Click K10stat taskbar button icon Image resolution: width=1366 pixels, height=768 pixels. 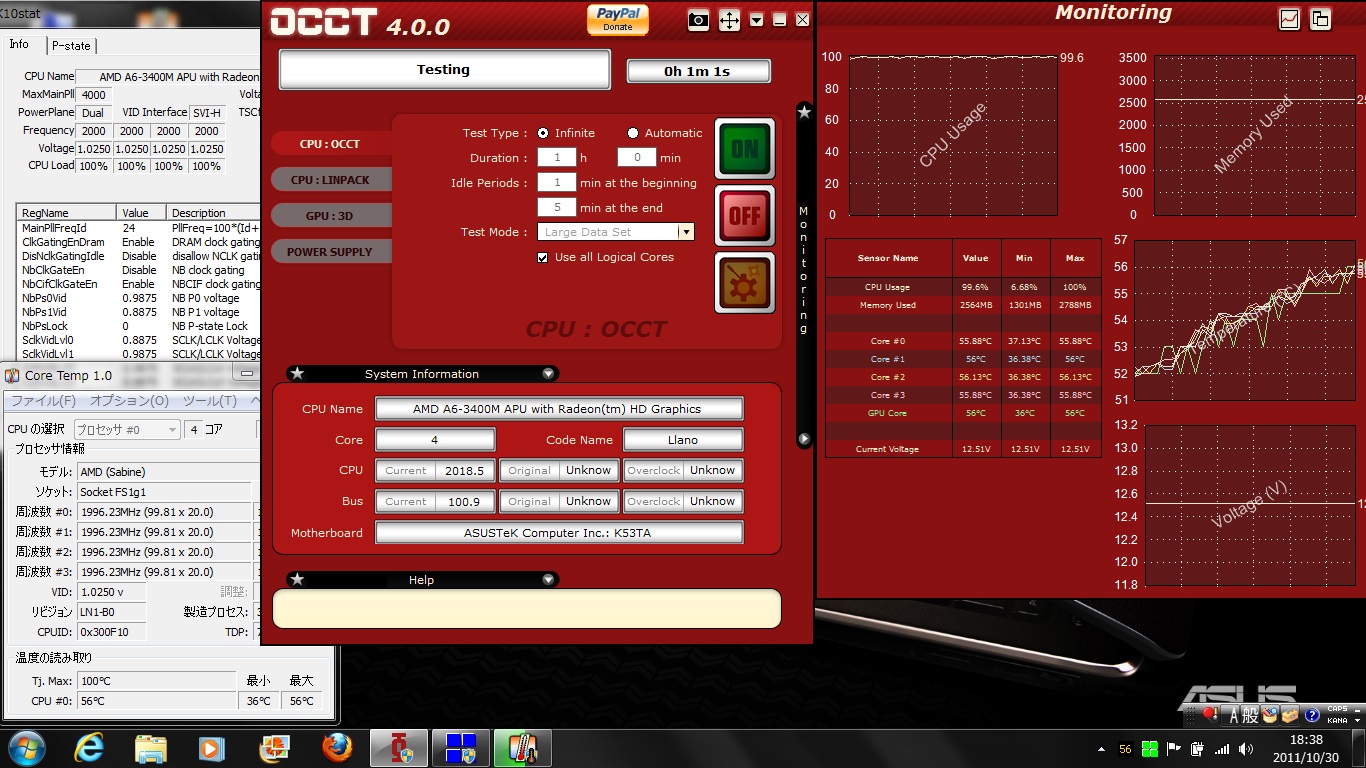click(x=461, y=748)
